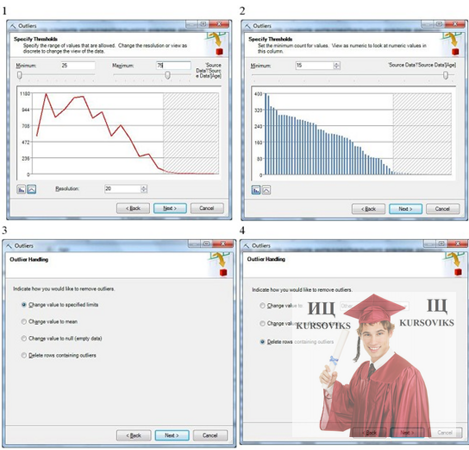Click Back button in dialog 2
Image resolution: width=469 pixels, height=450 pixels.
pos(369,209)
